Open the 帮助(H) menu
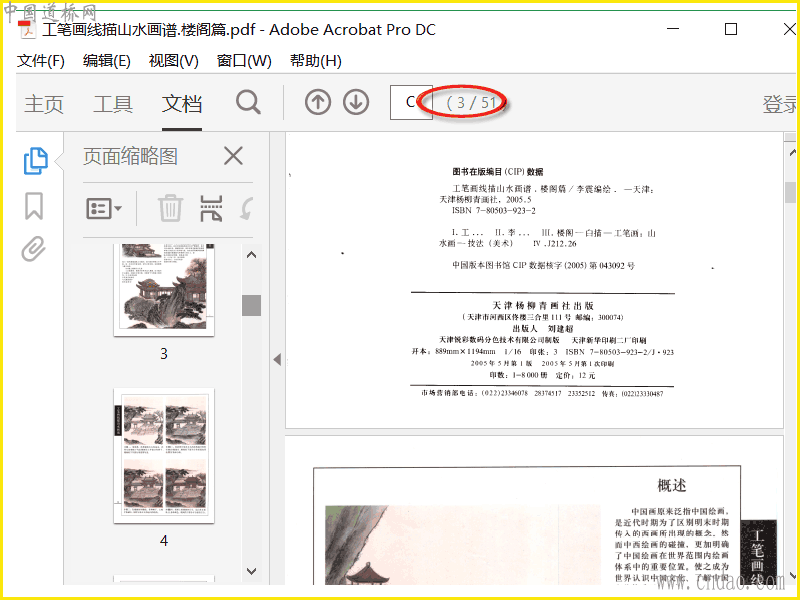Viewport: 800px width, 600px height. (316, 61)
